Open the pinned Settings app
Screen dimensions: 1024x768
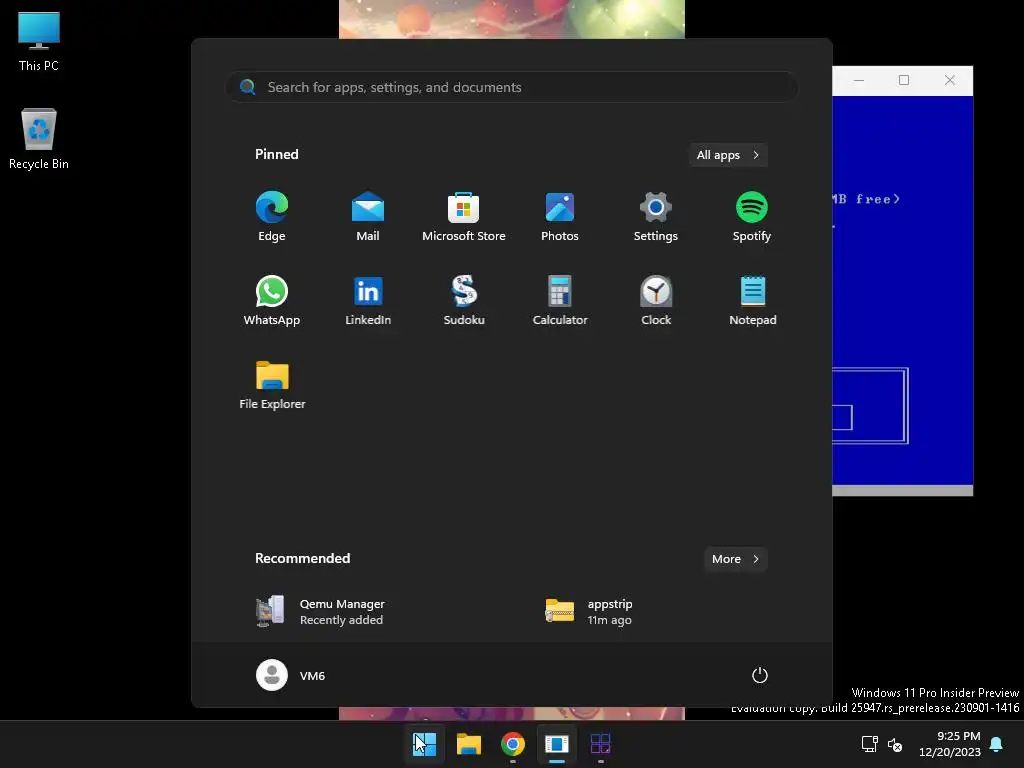tap(656, 216)
